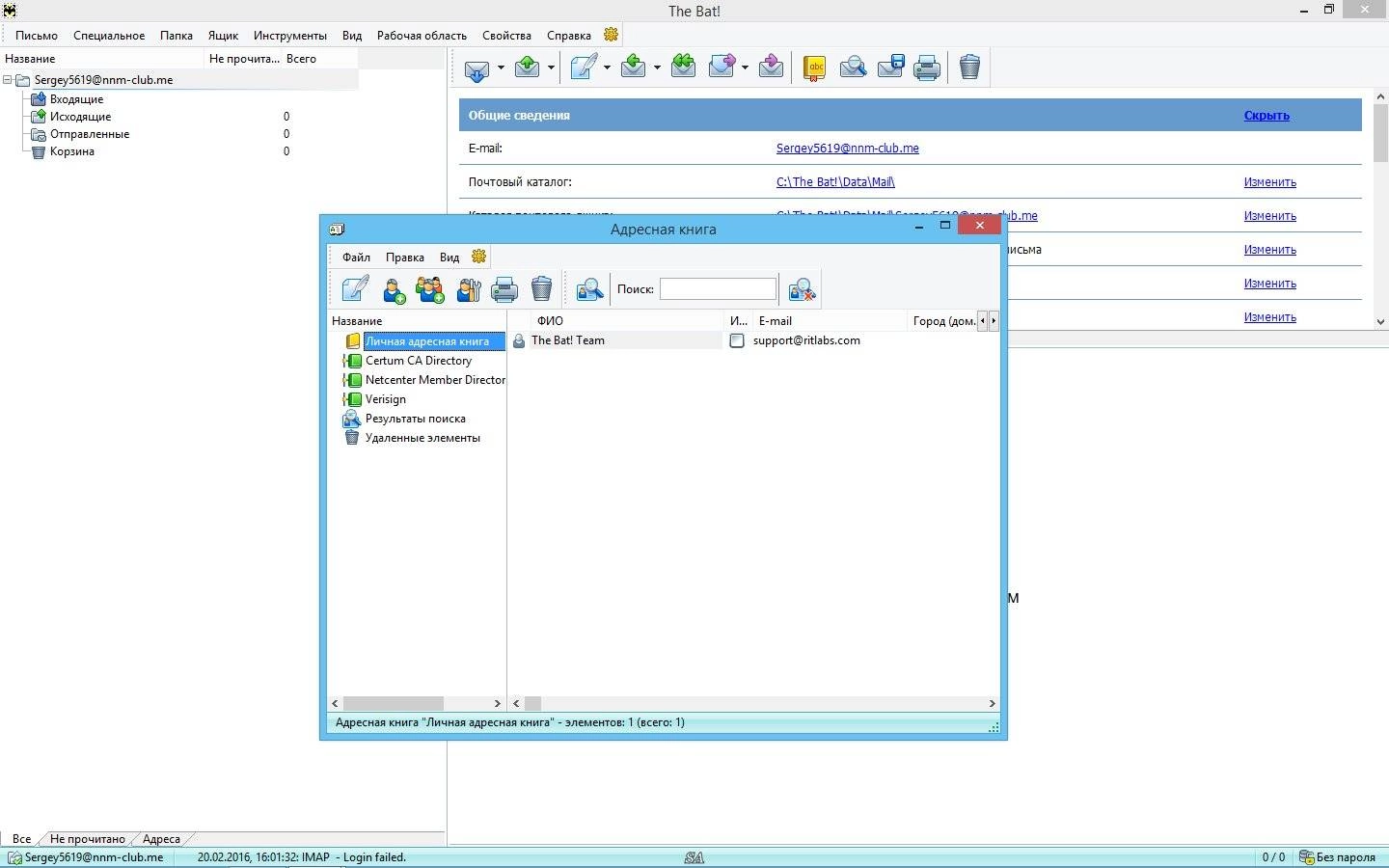Image resolution: width=1389 pixels, height=868 pixels.
Task: Search messages with the magnifier envelope icon
Action: coord(853,68)
